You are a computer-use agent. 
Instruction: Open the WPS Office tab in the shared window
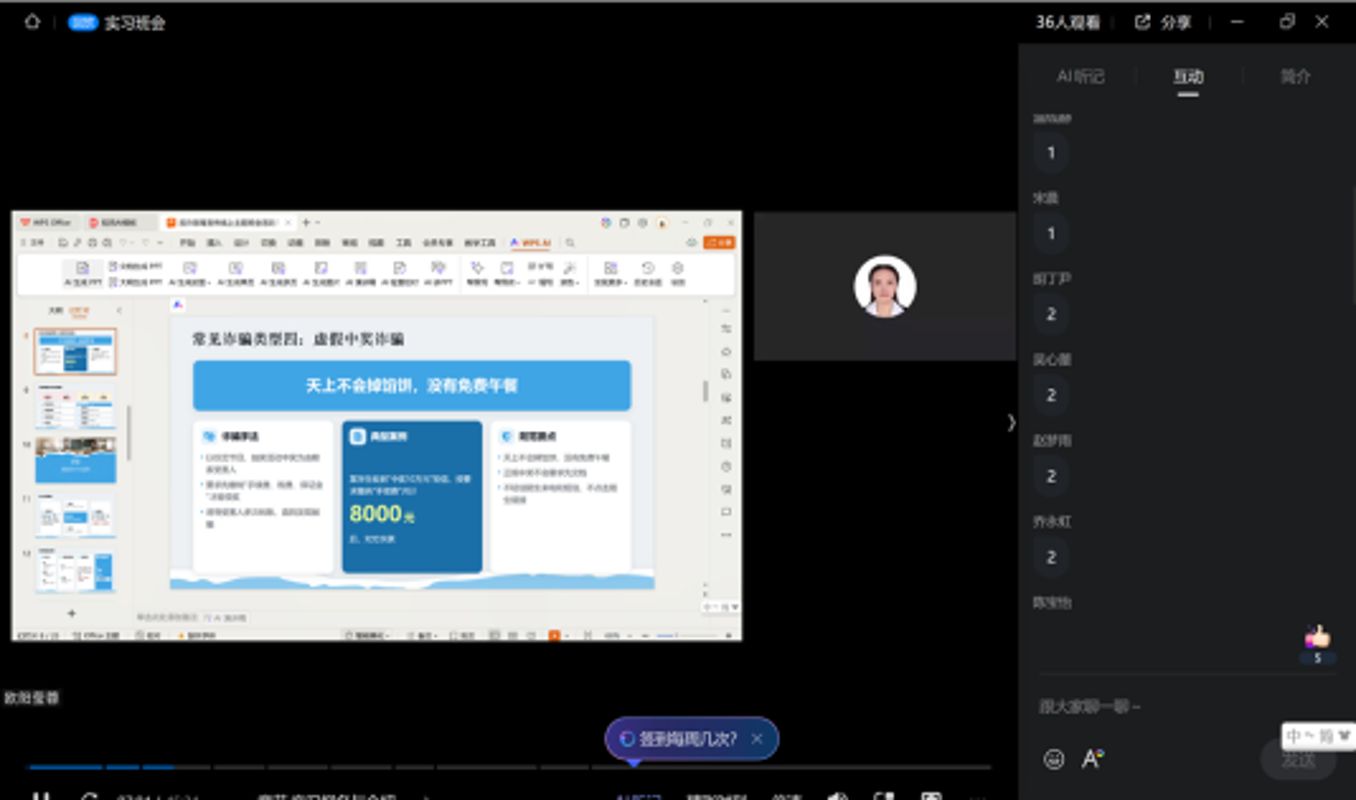[x=45, y=222]
